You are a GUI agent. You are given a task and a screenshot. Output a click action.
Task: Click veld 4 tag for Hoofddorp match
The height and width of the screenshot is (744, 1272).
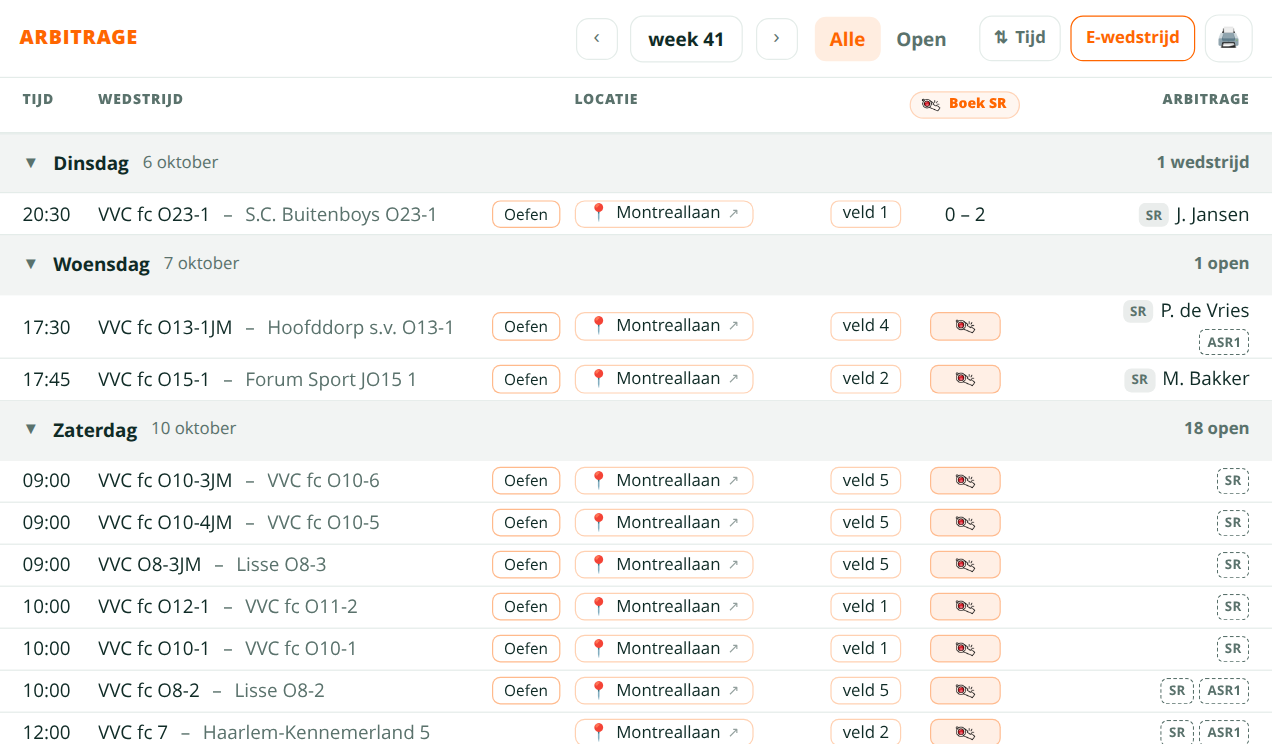(x=865, y=326)
